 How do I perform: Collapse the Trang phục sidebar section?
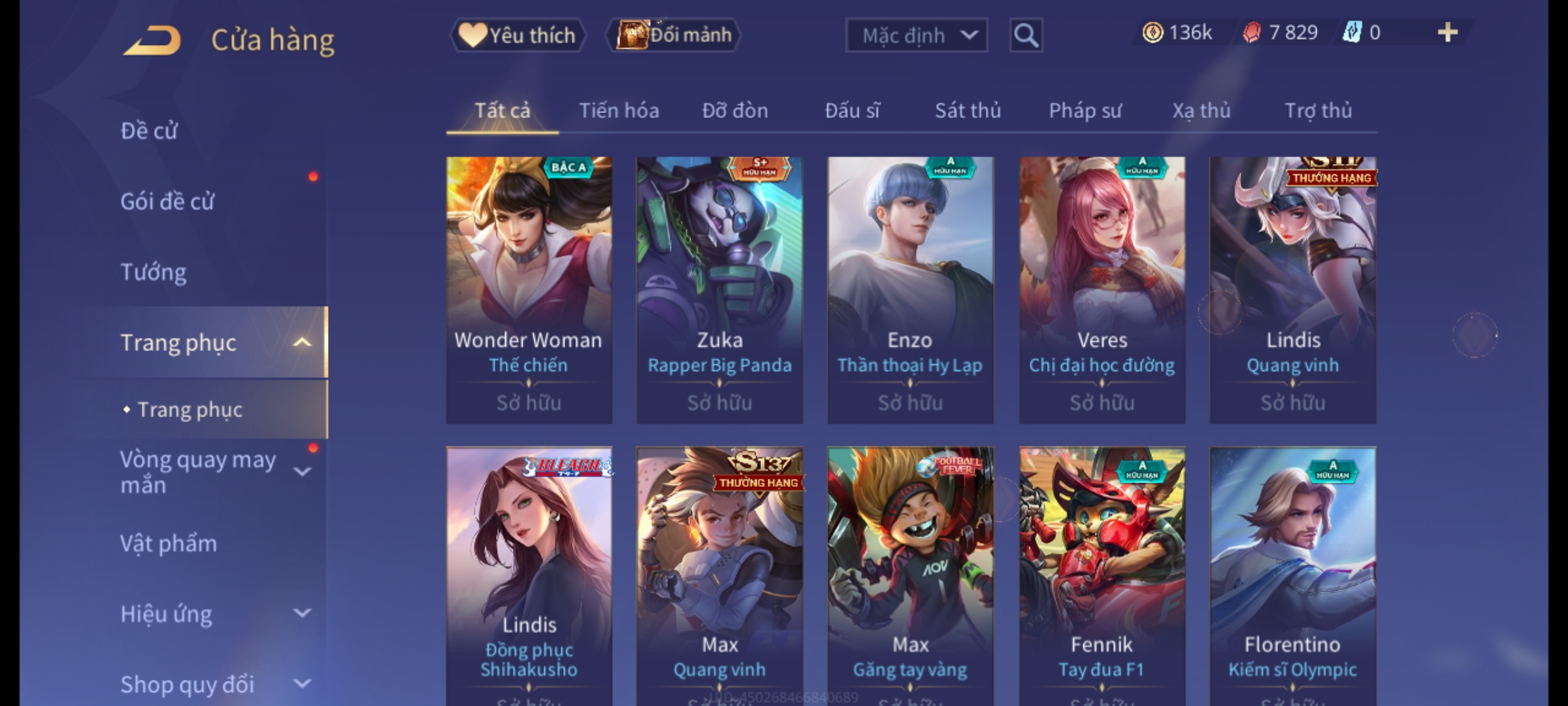[x=302, y=343]
